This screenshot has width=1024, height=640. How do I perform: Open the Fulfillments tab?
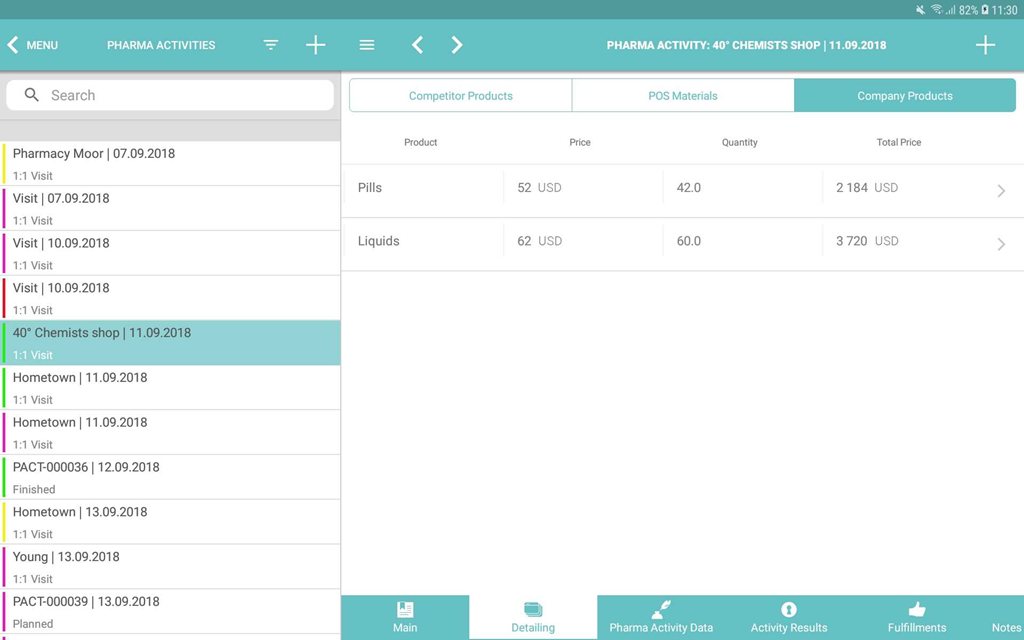916,617
